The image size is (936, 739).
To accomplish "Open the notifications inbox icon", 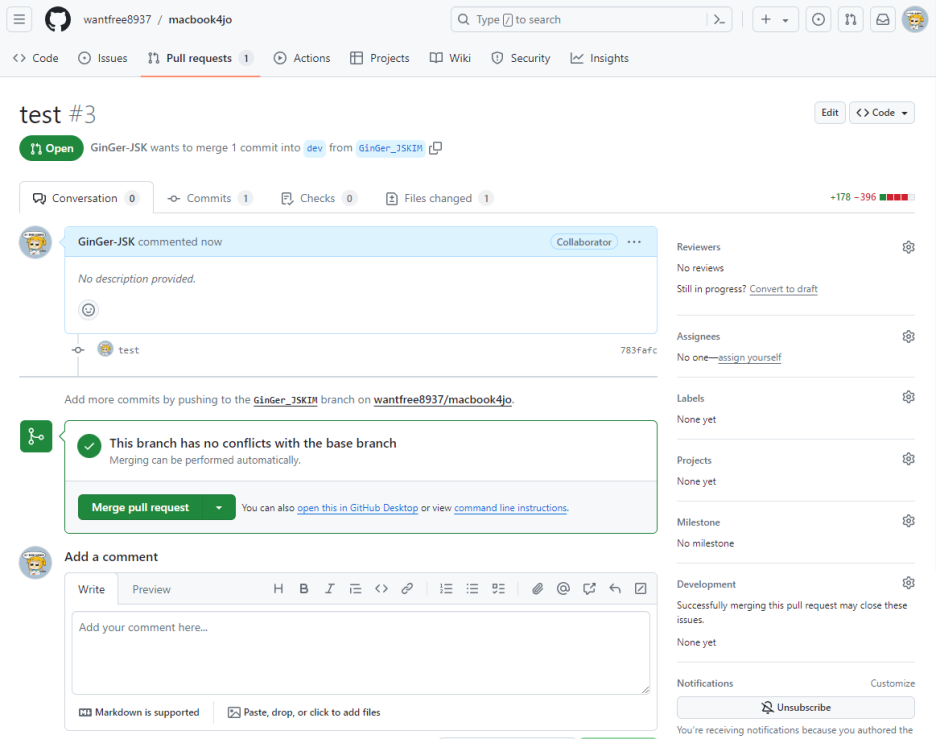I will click(883, 20).
